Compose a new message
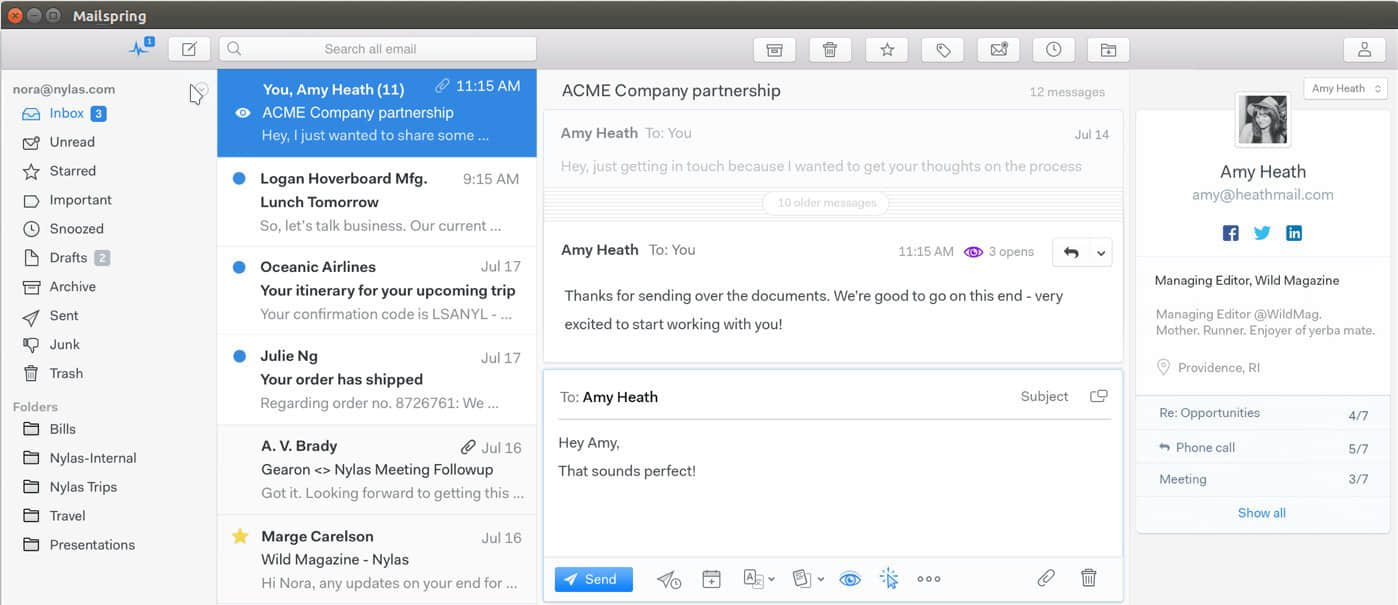This screenshot has height=605, width=1398. 189,48
